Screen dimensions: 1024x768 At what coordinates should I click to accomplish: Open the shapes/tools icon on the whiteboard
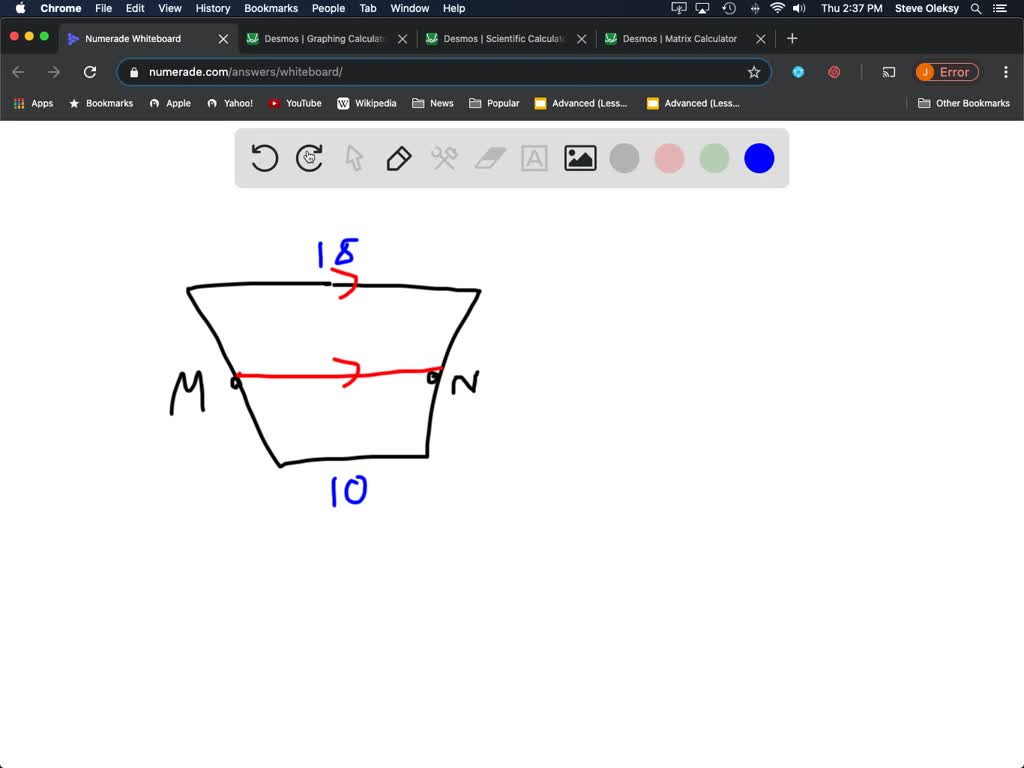(443, 158)
